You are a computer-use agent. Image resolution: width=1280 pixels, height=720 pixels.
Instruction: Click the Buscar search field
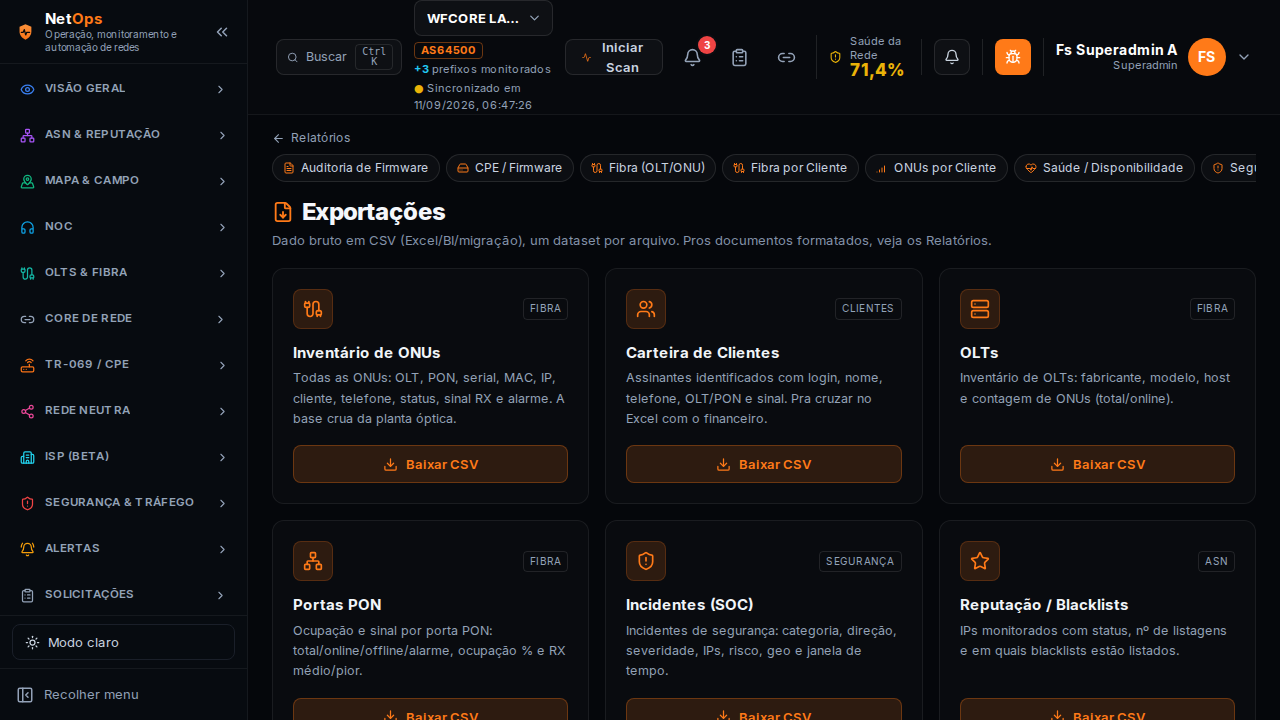(339, 57)
